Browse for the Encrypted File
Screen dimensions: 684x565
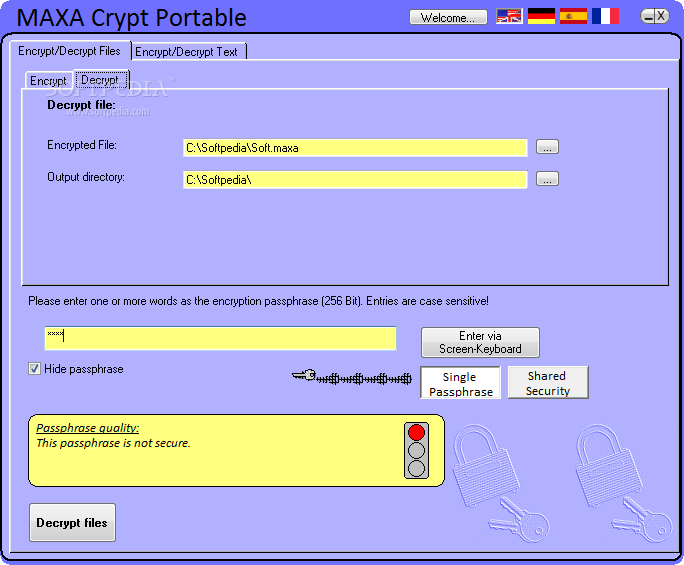547,147
